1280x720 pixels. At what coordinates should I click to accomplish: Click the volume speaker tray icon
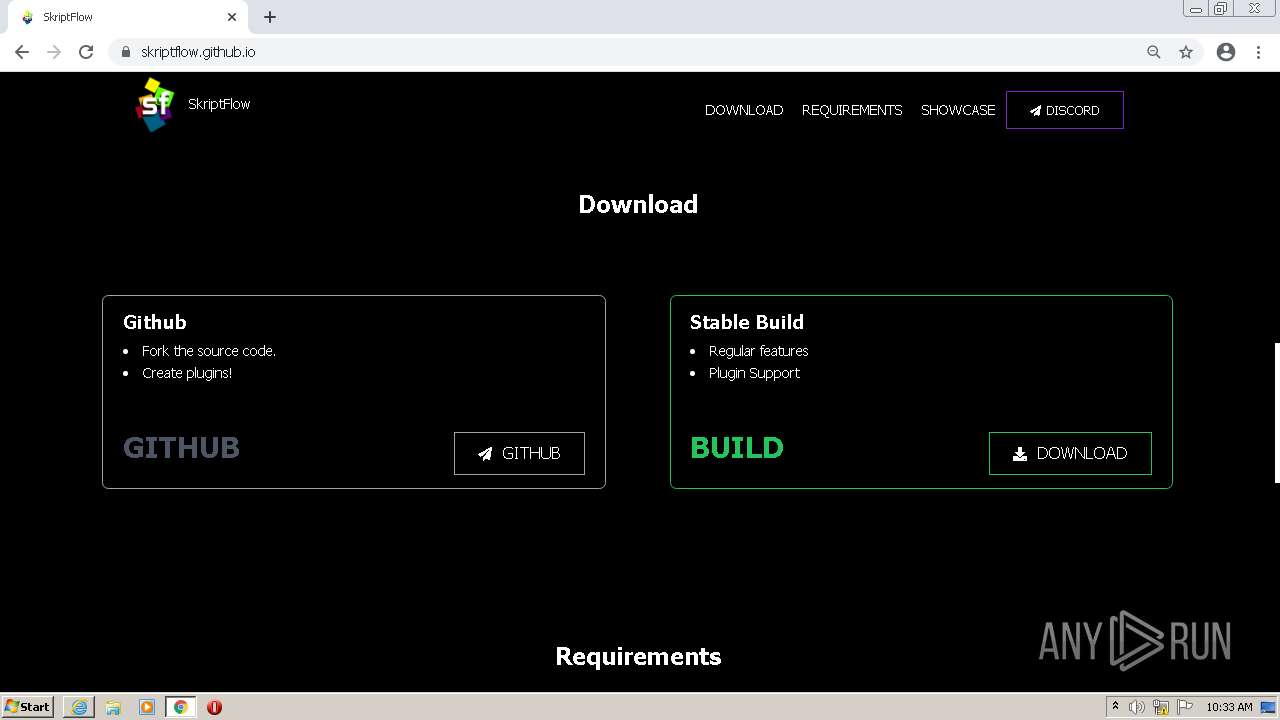(x=1137, y=707)
